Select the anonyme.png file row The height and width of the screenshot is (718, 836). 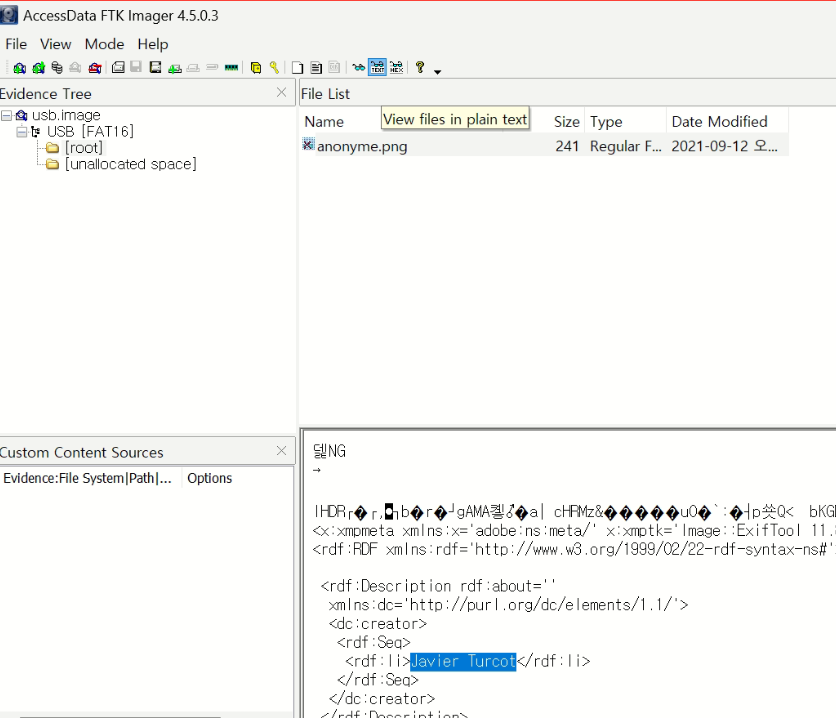(x=544, y=146)
